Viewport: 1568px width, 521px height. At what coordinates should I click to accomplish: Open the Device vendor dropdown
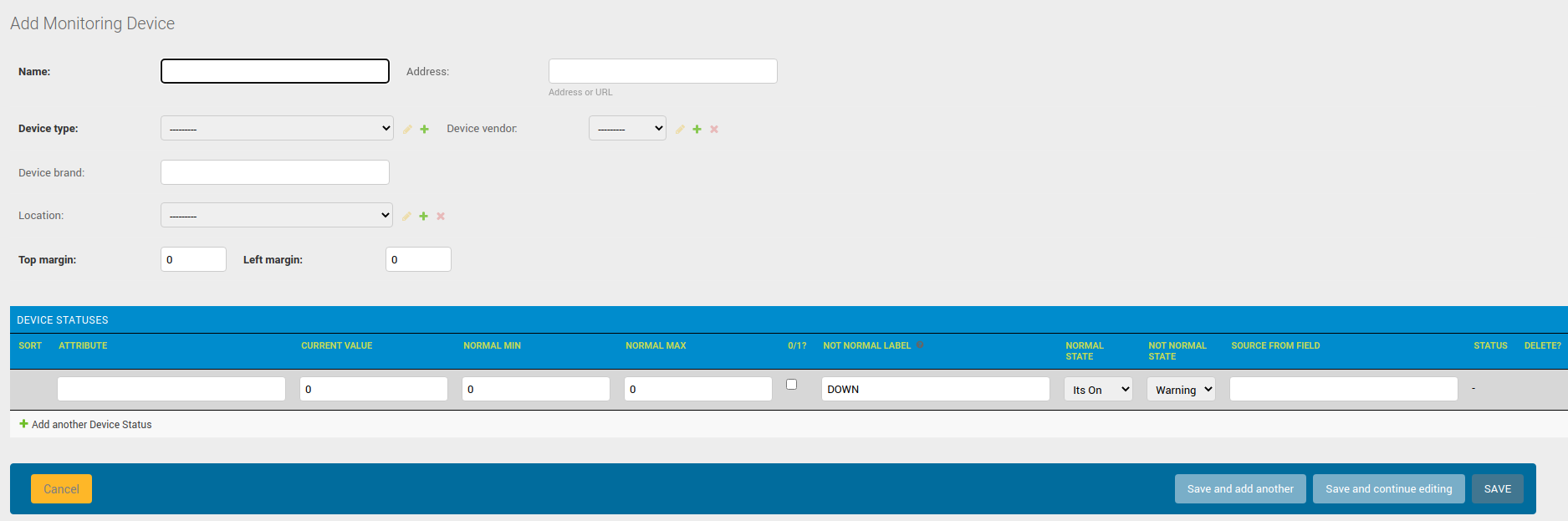point(627,128)
